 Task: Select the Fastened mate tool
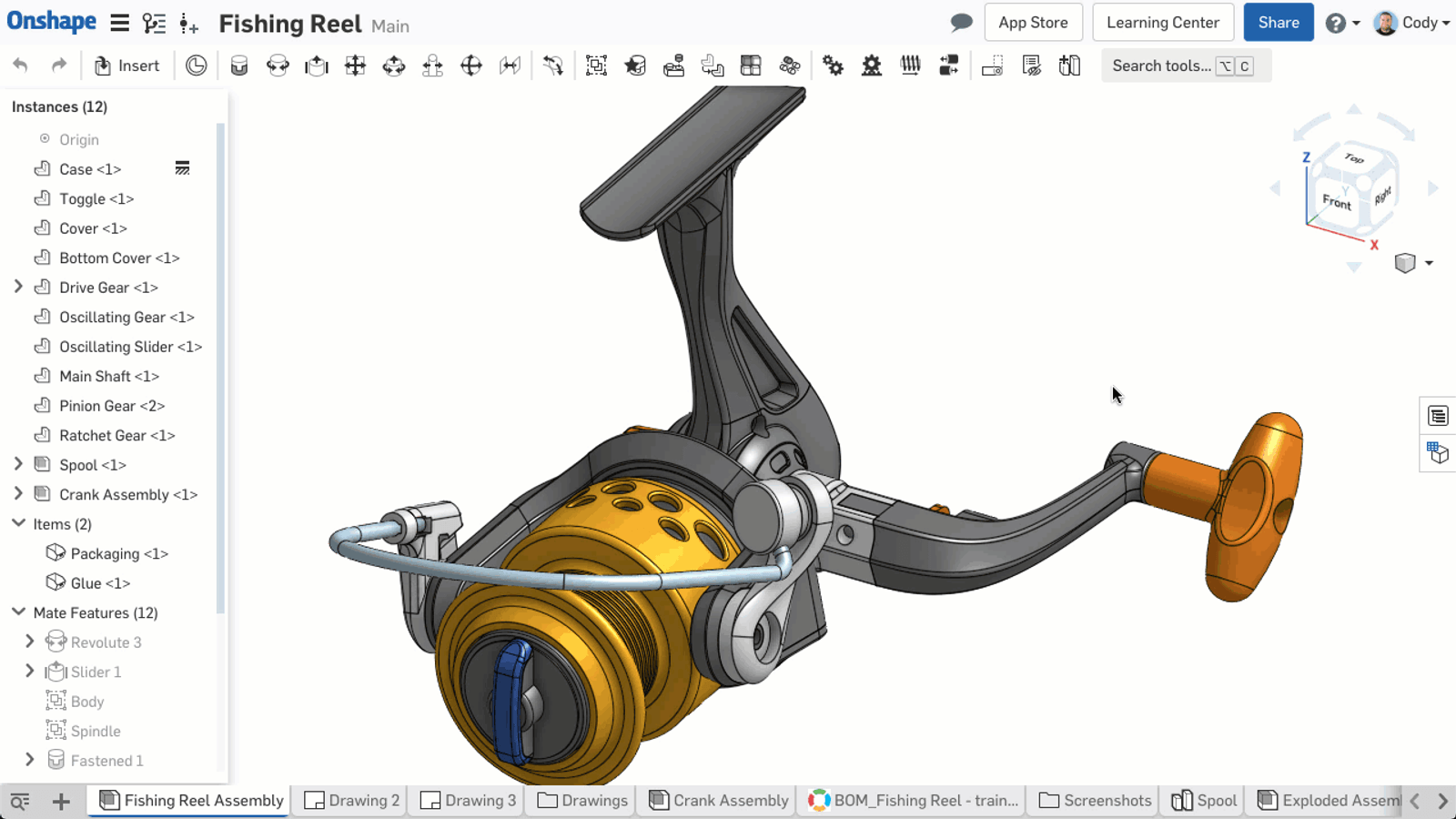[x=239, y=66]
